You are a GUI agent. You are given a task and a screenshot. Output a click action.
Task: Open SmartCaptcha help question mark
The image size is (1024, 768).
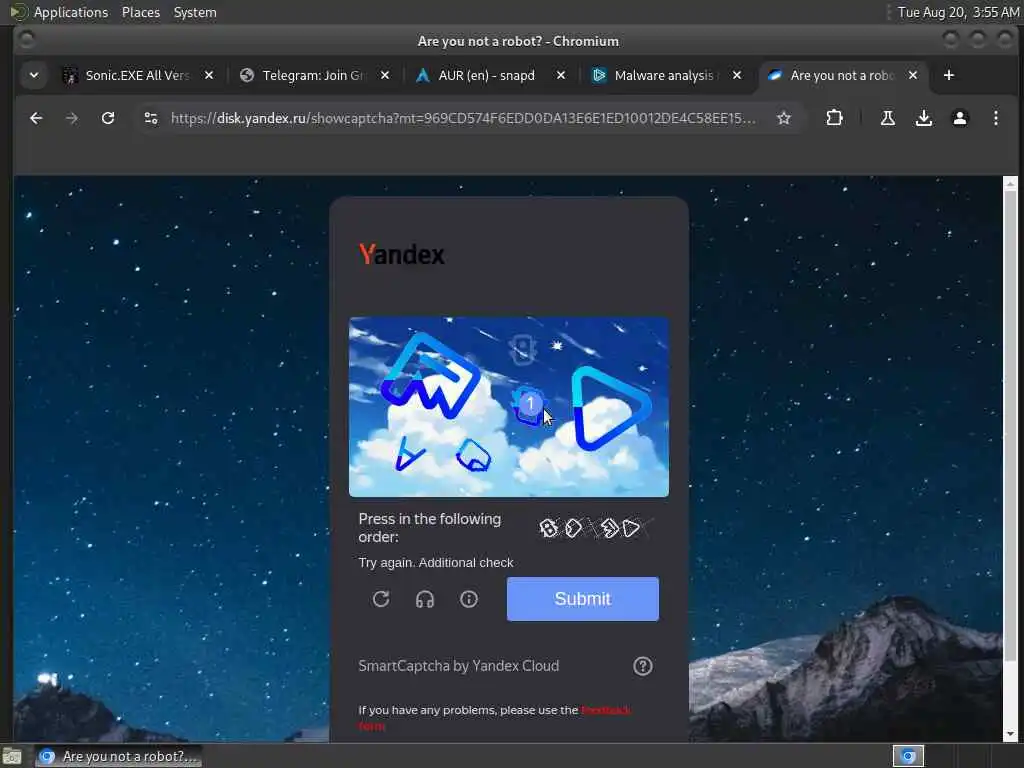(x=643, y=666)
